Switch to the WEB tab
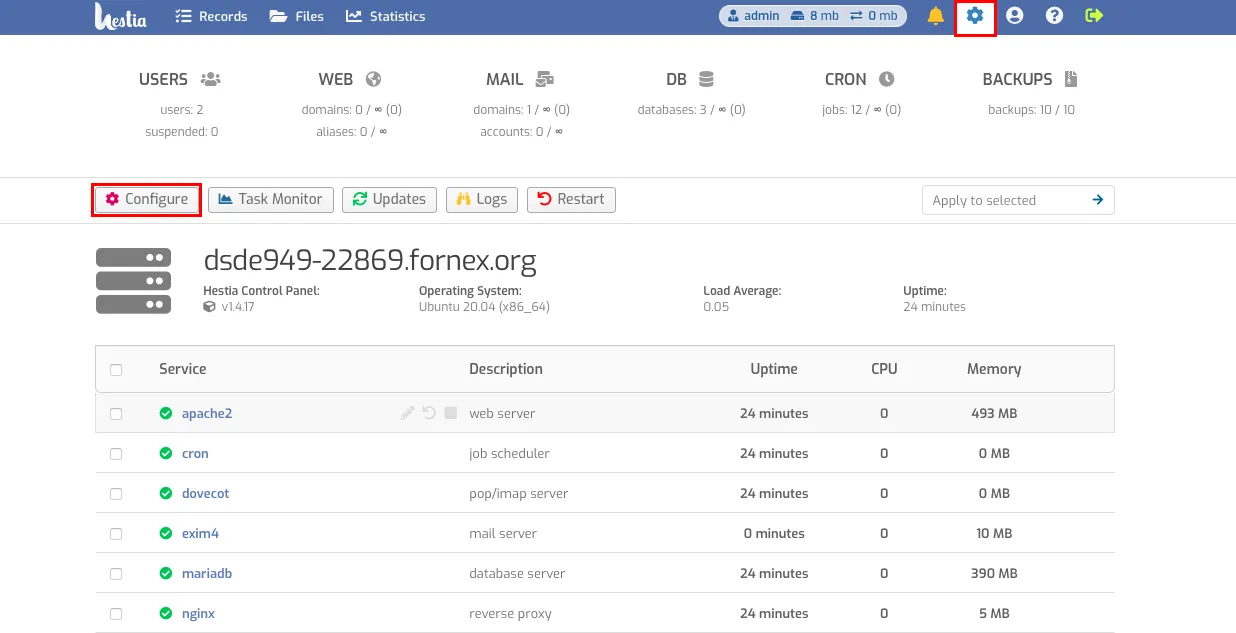The image size is (1236, 633). click(350, 79)
